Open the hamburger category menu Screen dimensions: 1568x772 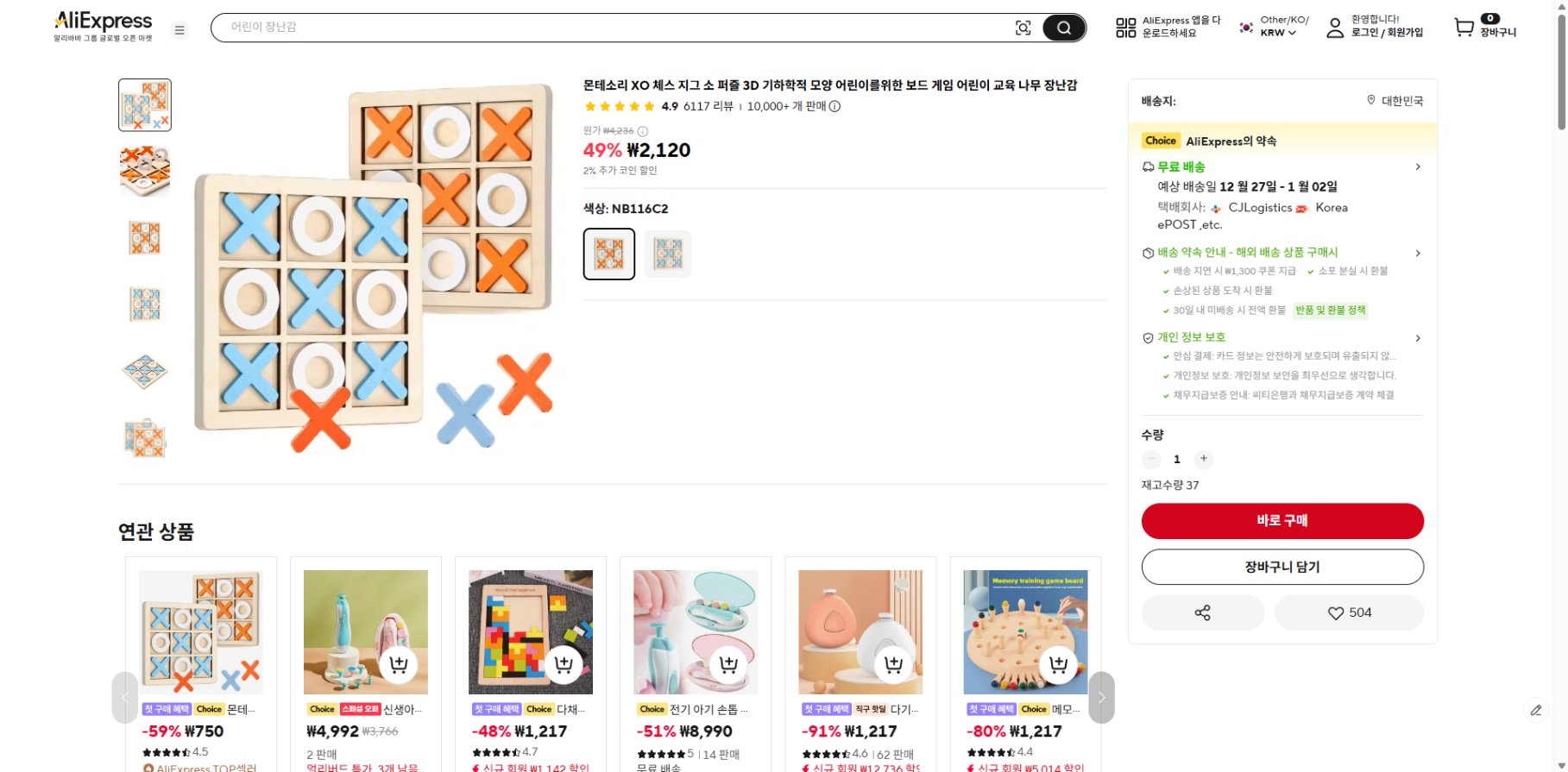pos(179,30)
